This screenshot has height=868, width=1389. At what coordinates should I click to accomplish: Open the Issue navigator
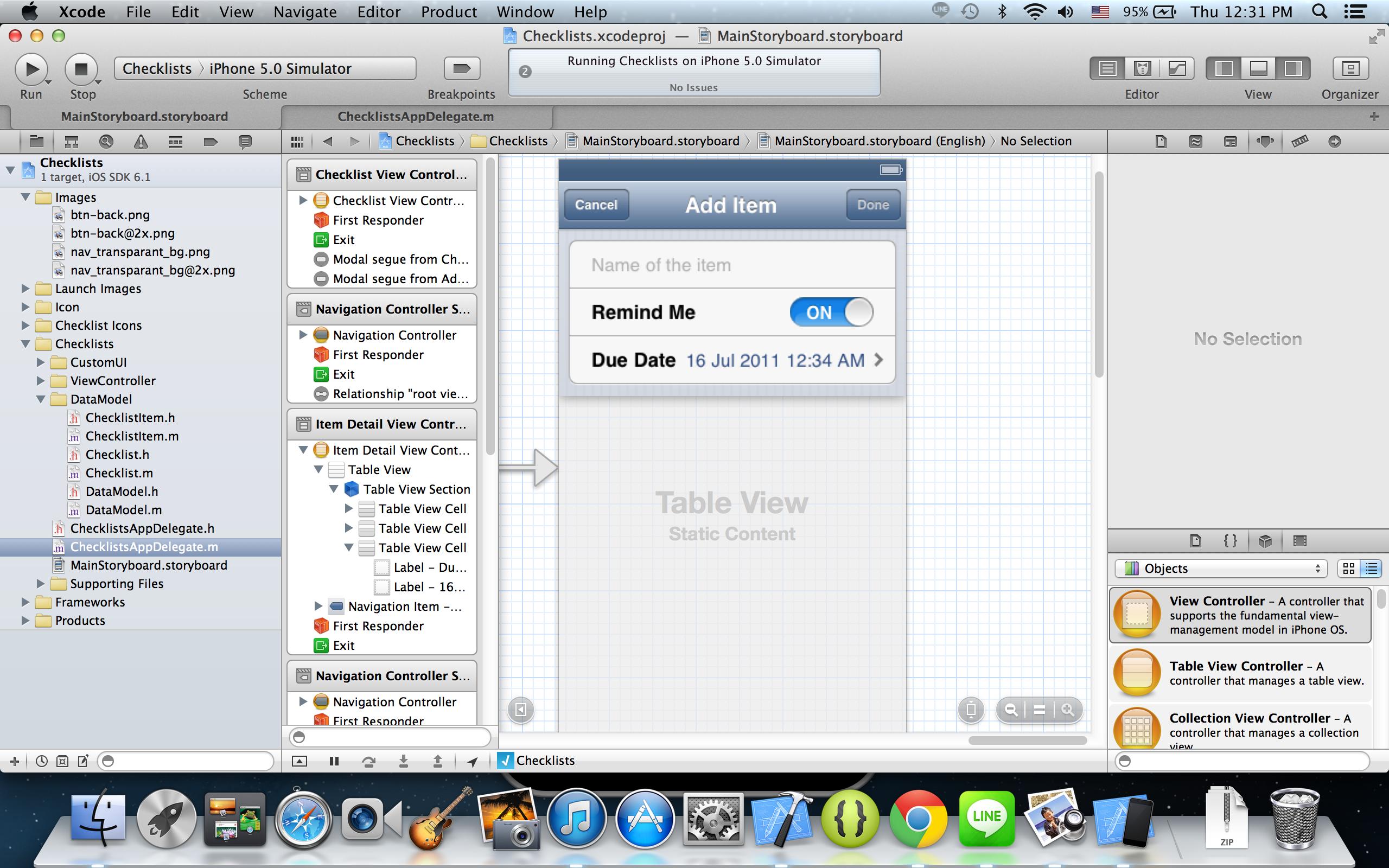click(x=141, y=142)
